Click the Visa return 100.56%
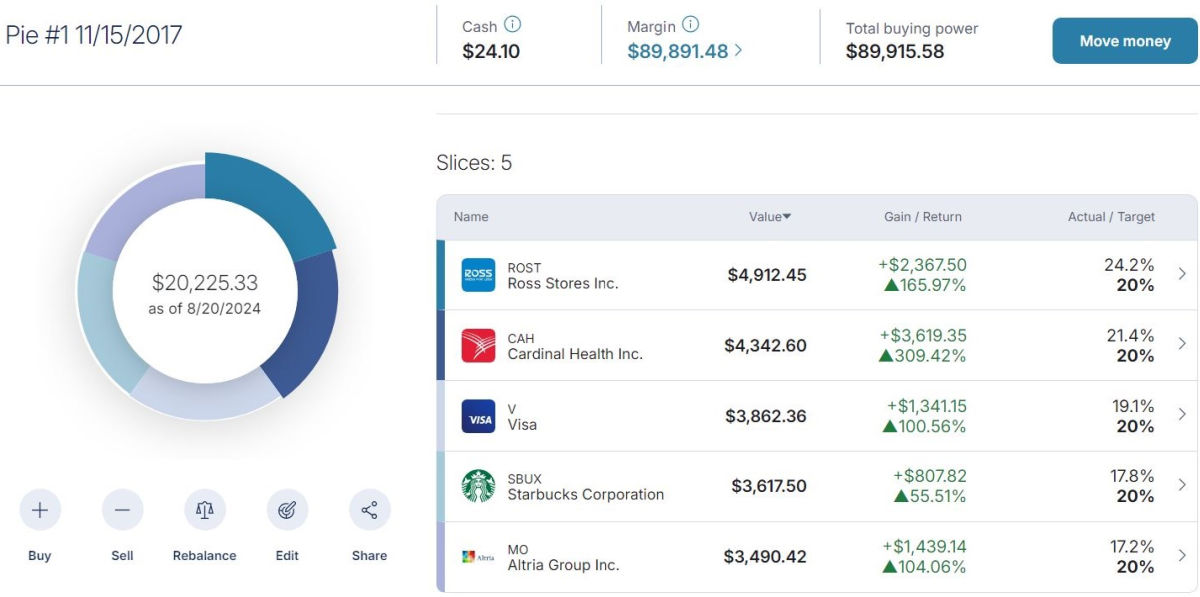The height and width of the screenshot is (597, 1200). click(925, 426)
